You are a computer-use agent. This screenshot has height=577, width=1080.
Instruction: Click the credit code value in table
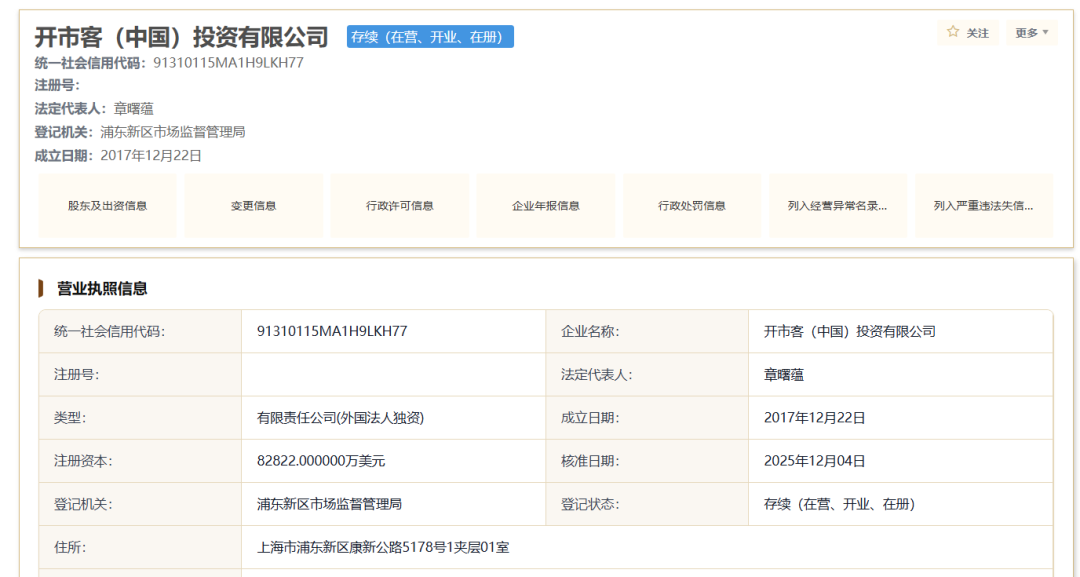pos(332,331)
